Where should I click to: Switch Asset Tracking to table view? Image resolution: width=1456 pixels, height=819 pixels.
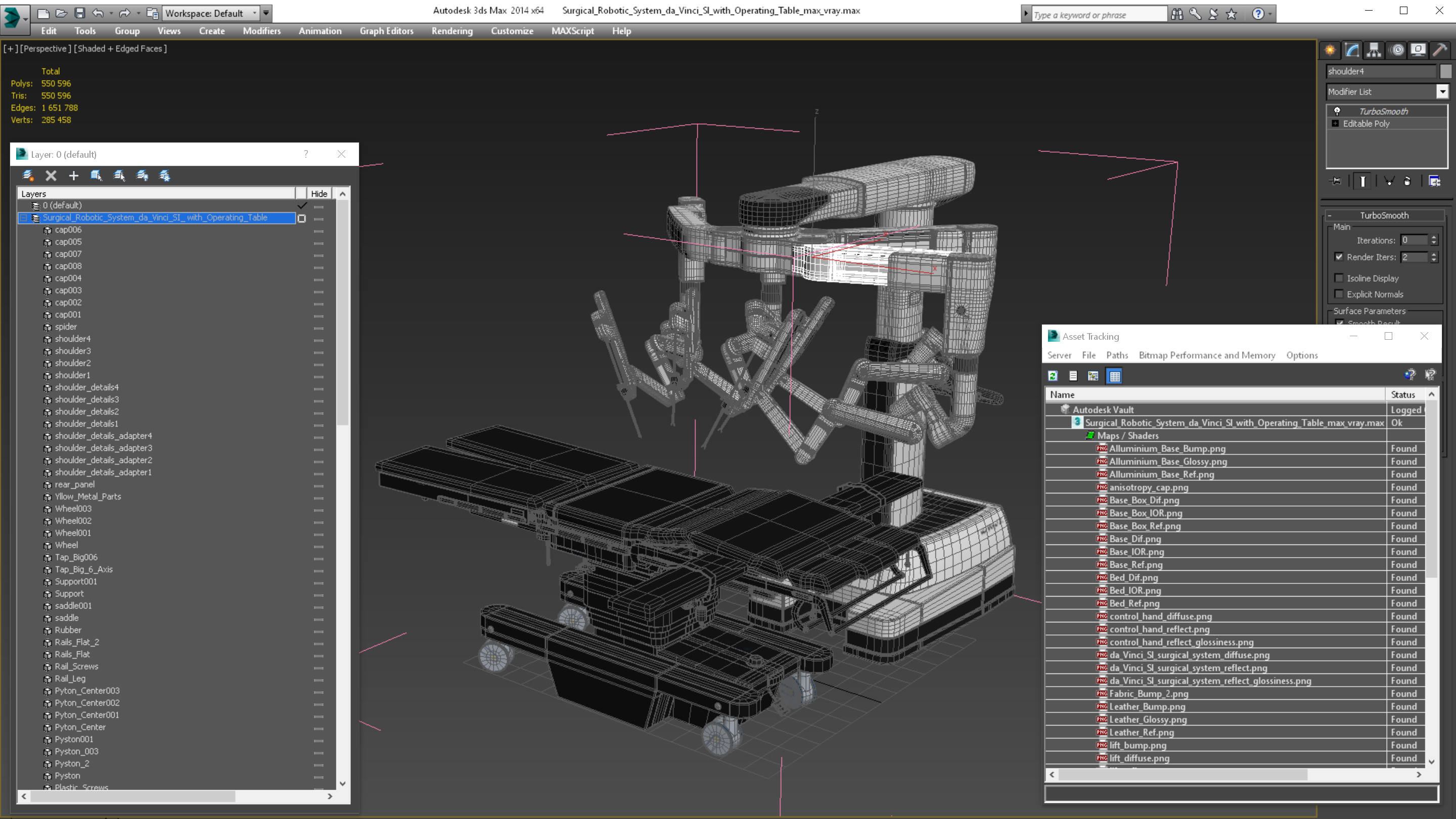(x=1114, y=376)
